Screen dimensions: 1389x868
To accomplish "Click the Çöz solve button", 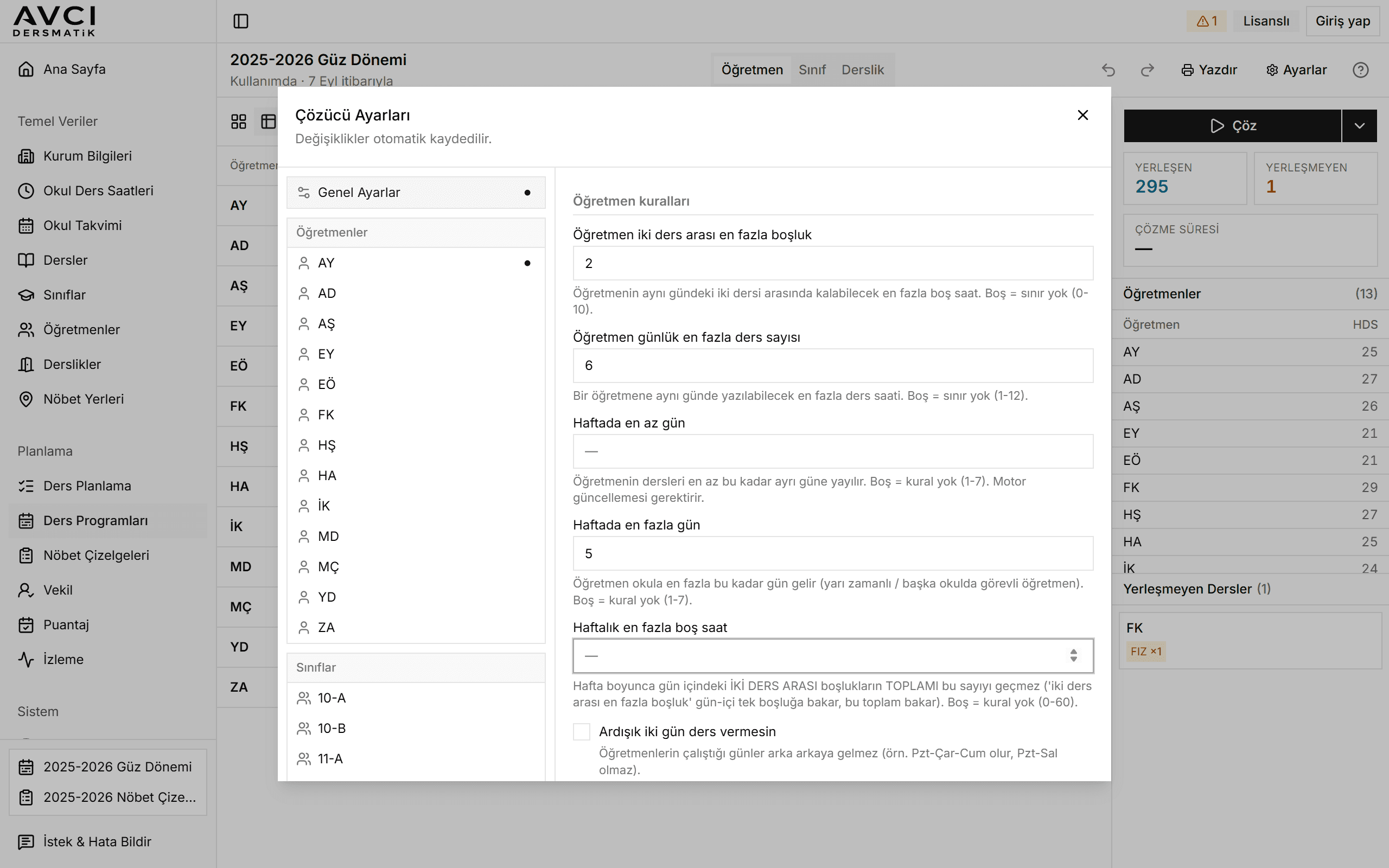I will (1232, 126).
